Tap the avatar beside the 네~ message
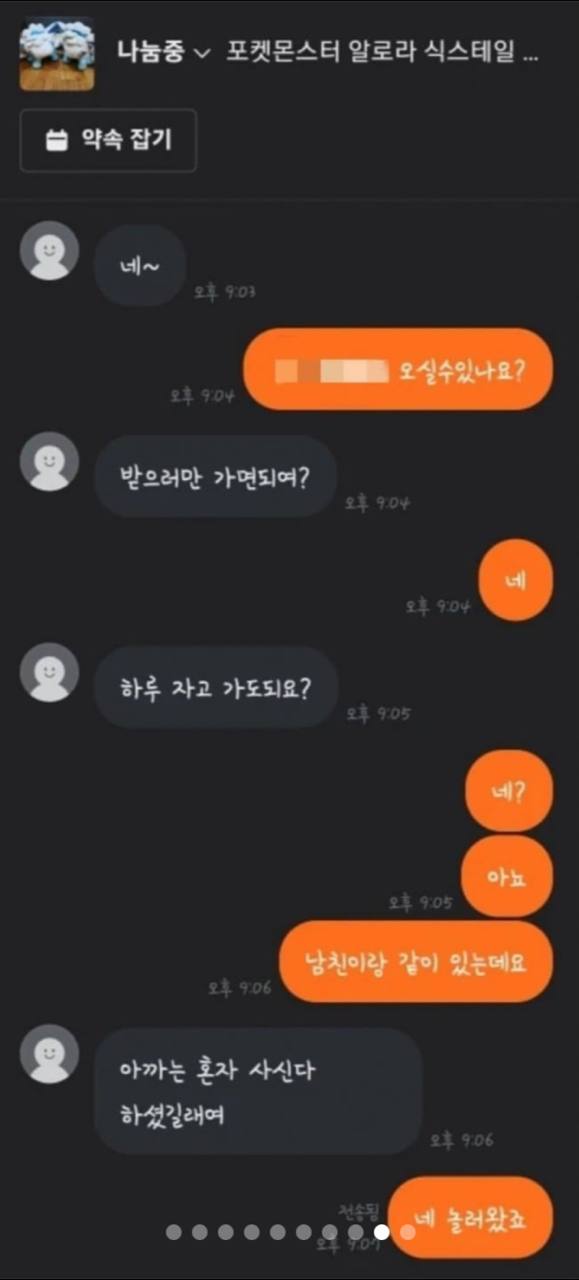 click(50, 252)
